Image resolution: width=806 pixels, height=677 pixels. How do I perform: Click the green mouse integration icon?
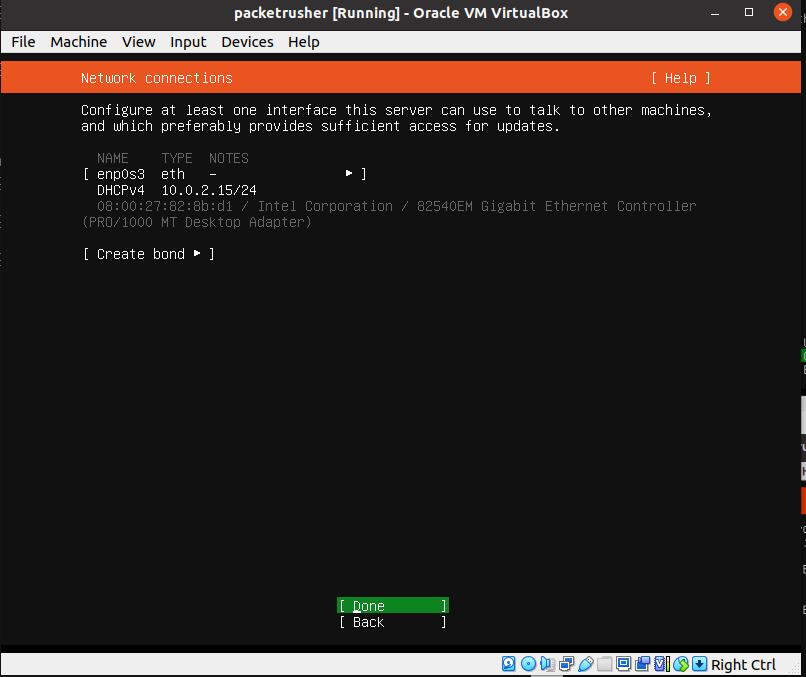tap(680, 664)
